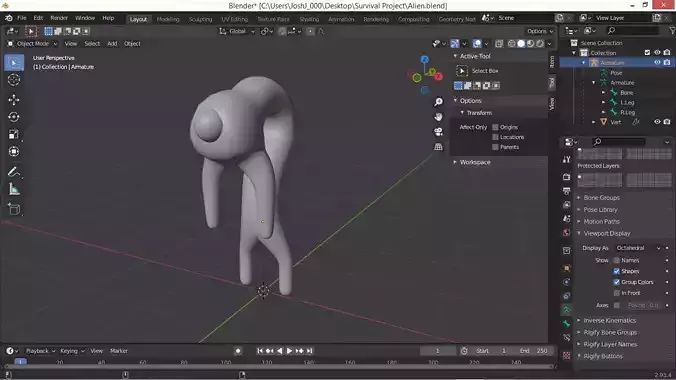Viewport: 676px width, 380px height.
Task: Enable In Front checkbox
Action: point(617,293)
